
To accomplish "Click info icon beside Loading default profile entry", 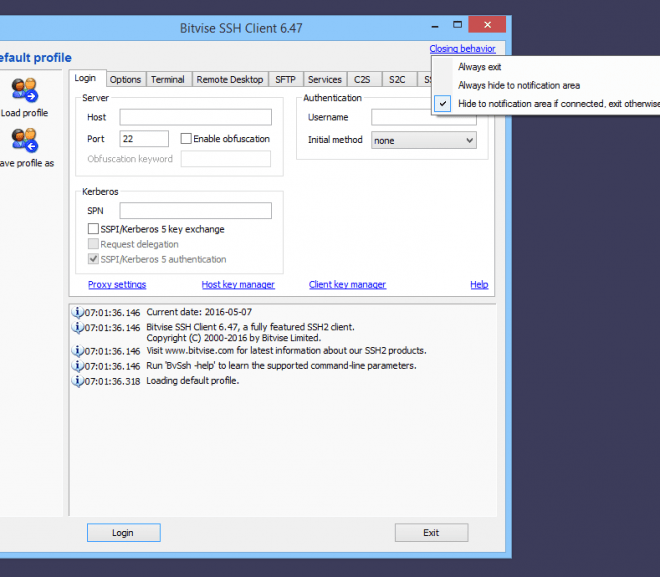I will pyautogui.click(x=77, y=380).
